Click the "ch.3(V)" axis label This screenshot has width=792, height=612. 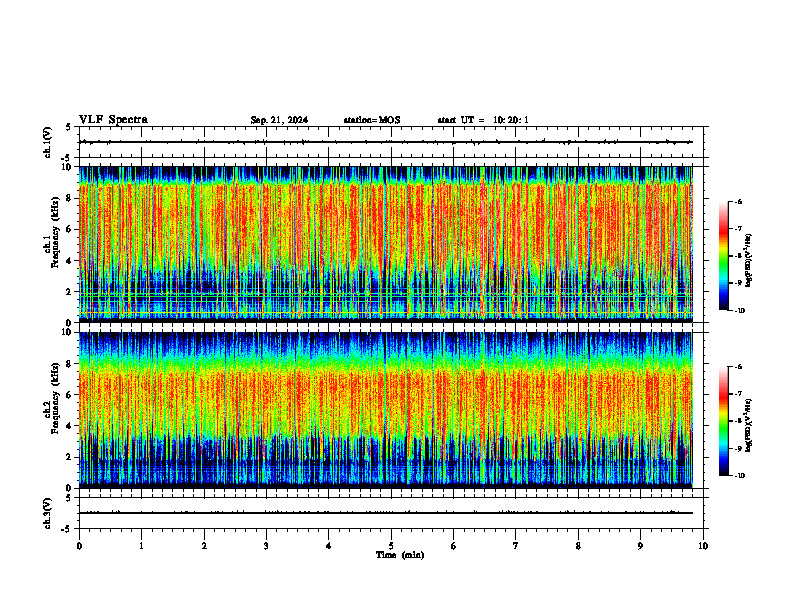[47, 513]
